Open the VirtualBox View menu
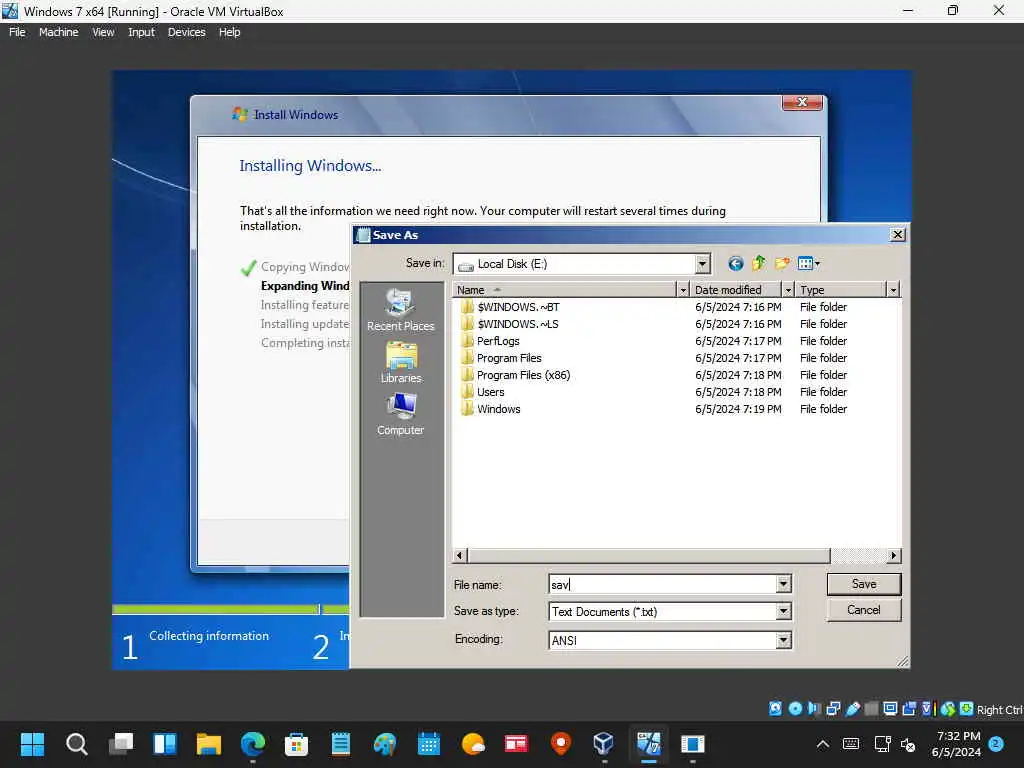 coord(103,32)
